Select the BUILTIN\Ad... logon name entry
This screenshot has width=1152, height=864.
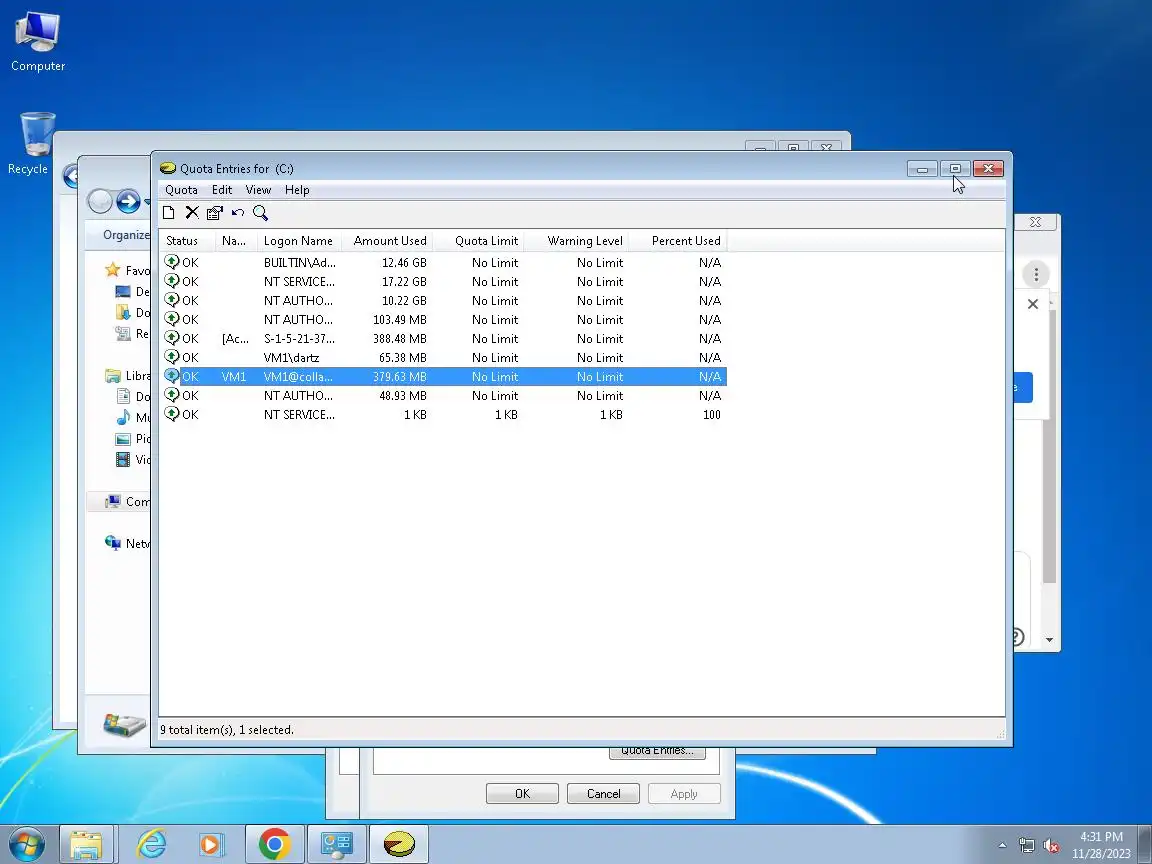[x=299, y=262]
